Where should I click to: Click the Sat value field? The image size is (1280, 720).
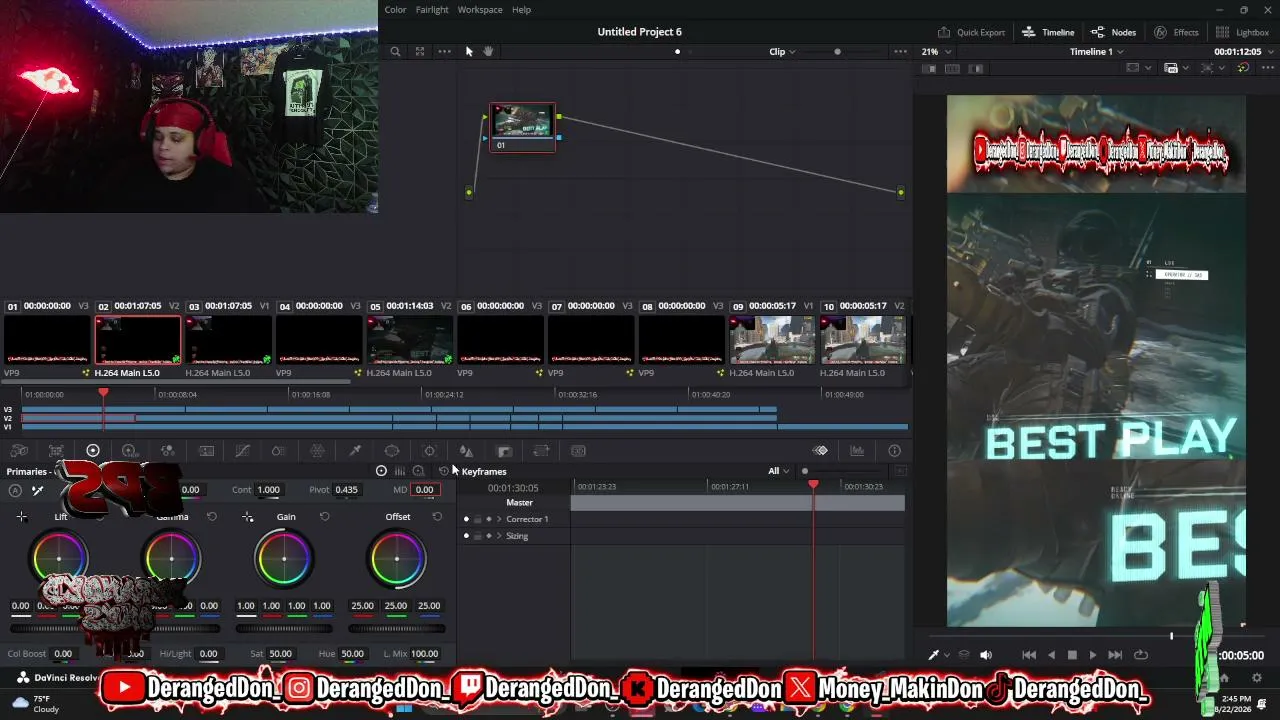point(281,654)
